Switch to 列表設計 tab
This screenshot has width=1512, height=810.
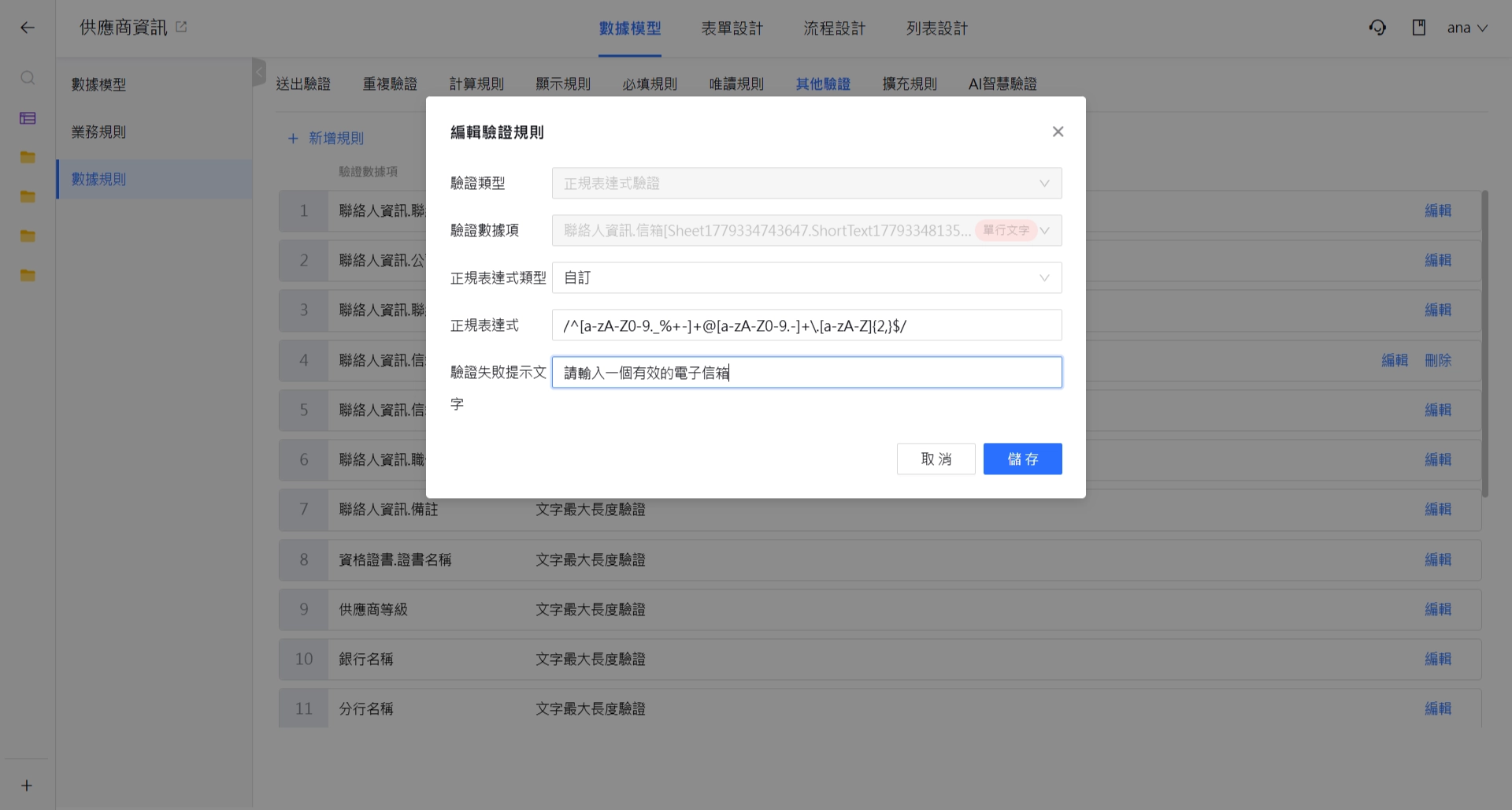937,28
